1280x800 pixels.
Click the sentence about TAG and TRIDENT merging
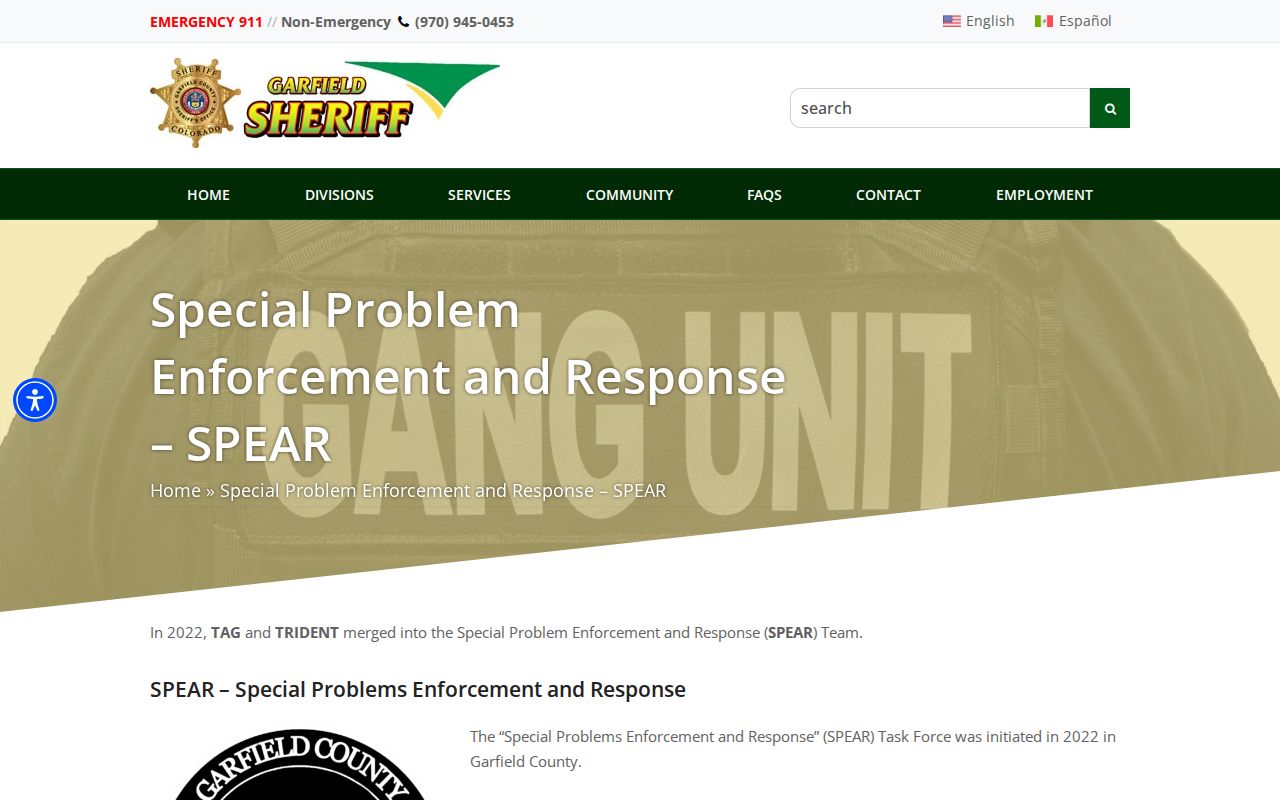pos(506,632)
